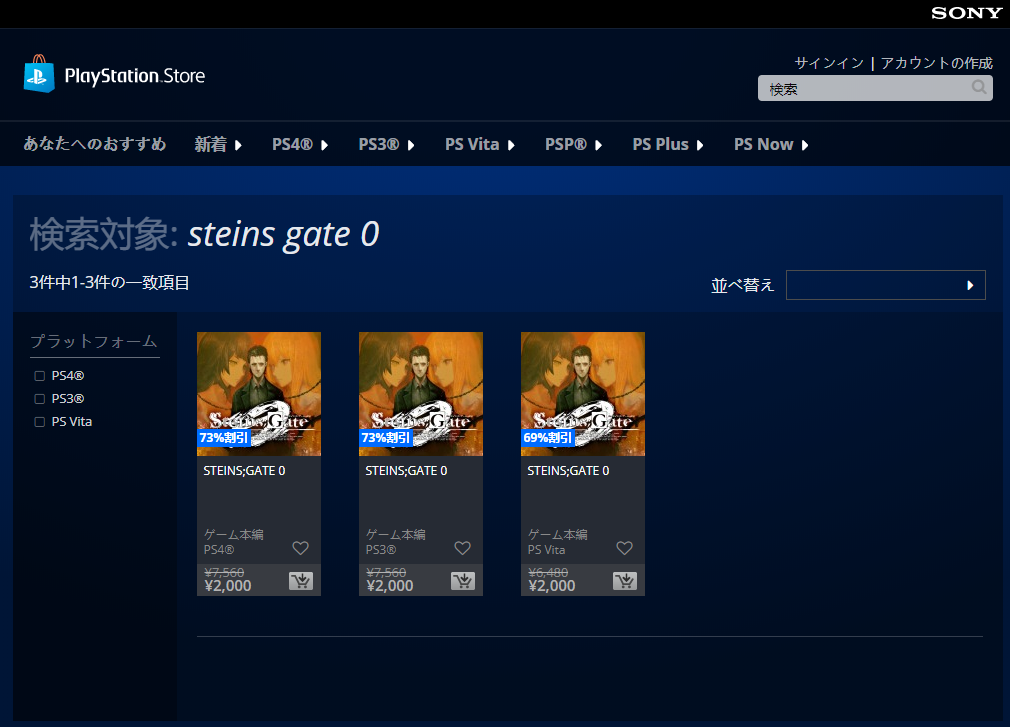Click the PlayStation Store shopping bag logo
The image size is (1010, 727).
39,73
